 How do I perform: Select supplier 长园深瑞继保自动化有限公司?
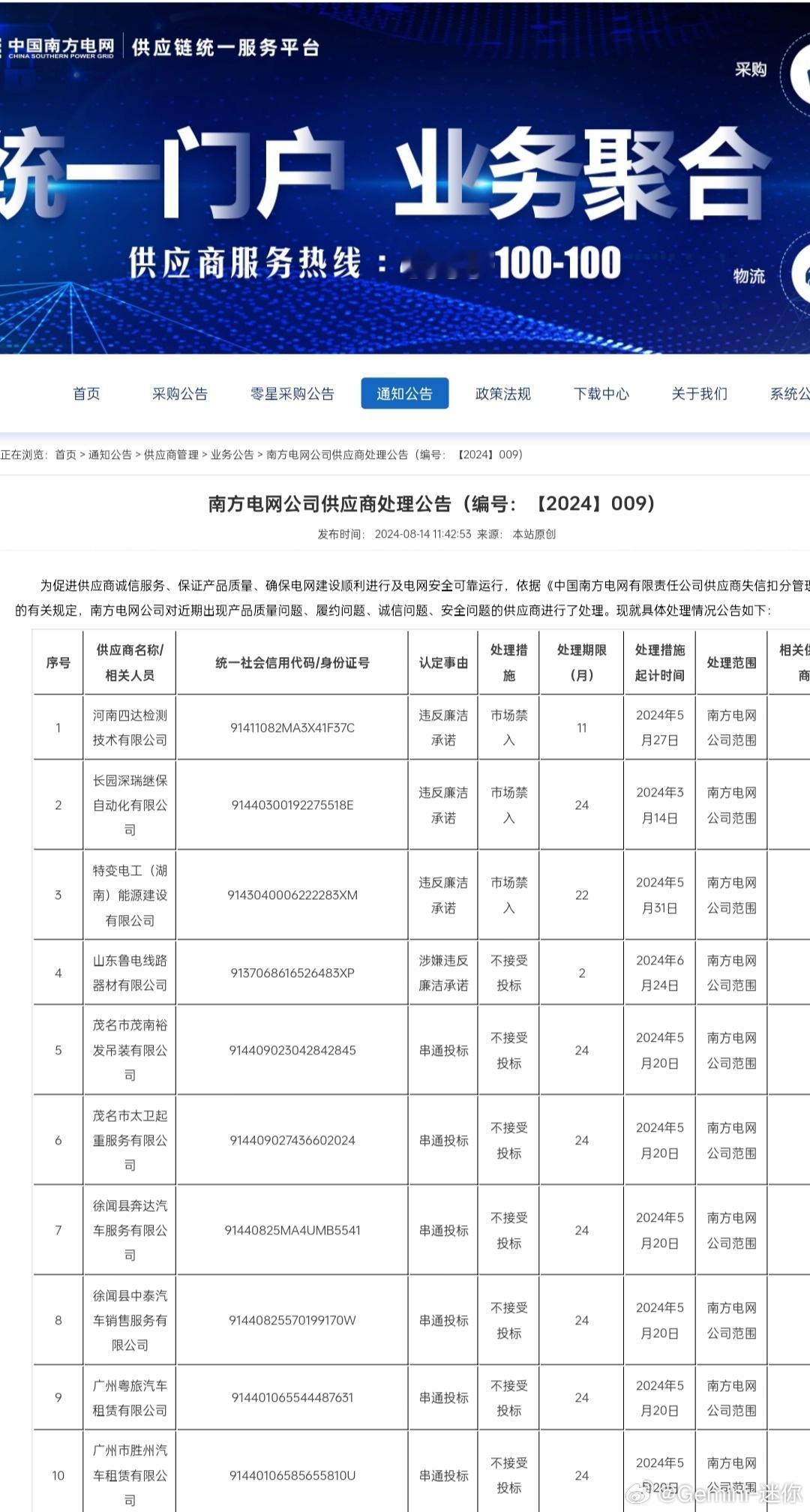pos(130,805)
